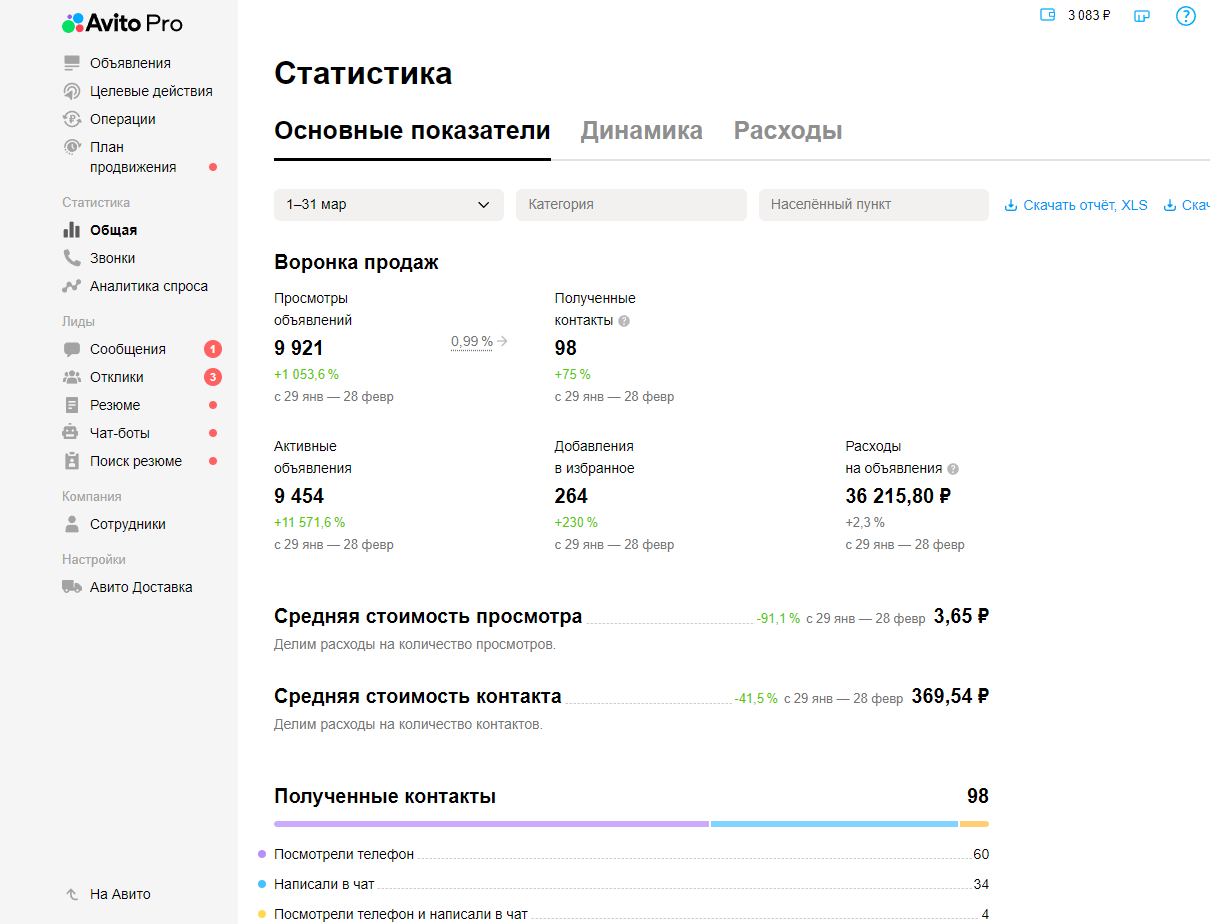Viewport: 1210px width, 924px height.
Task: Open Аналитика спроса in the sidebar
Action: pos(148,286)
